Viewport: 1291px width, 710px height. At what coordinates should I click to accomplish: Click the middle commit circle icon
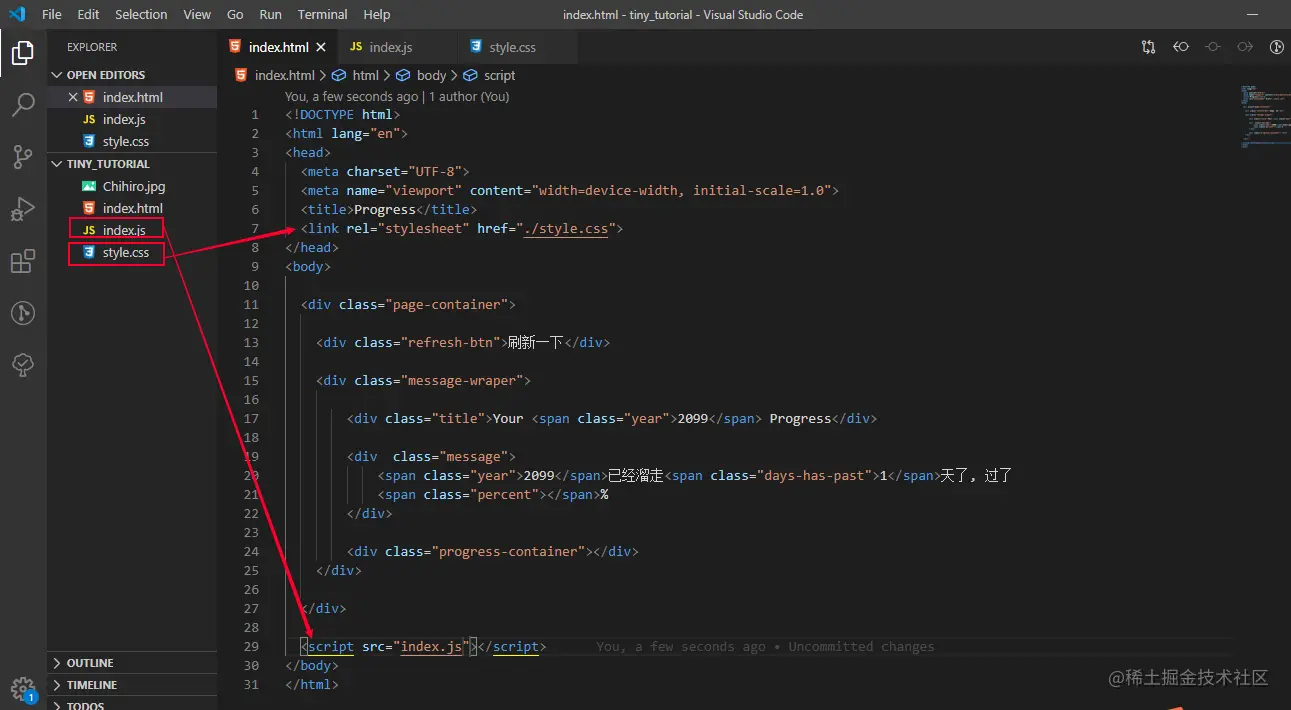(1213, 47)
